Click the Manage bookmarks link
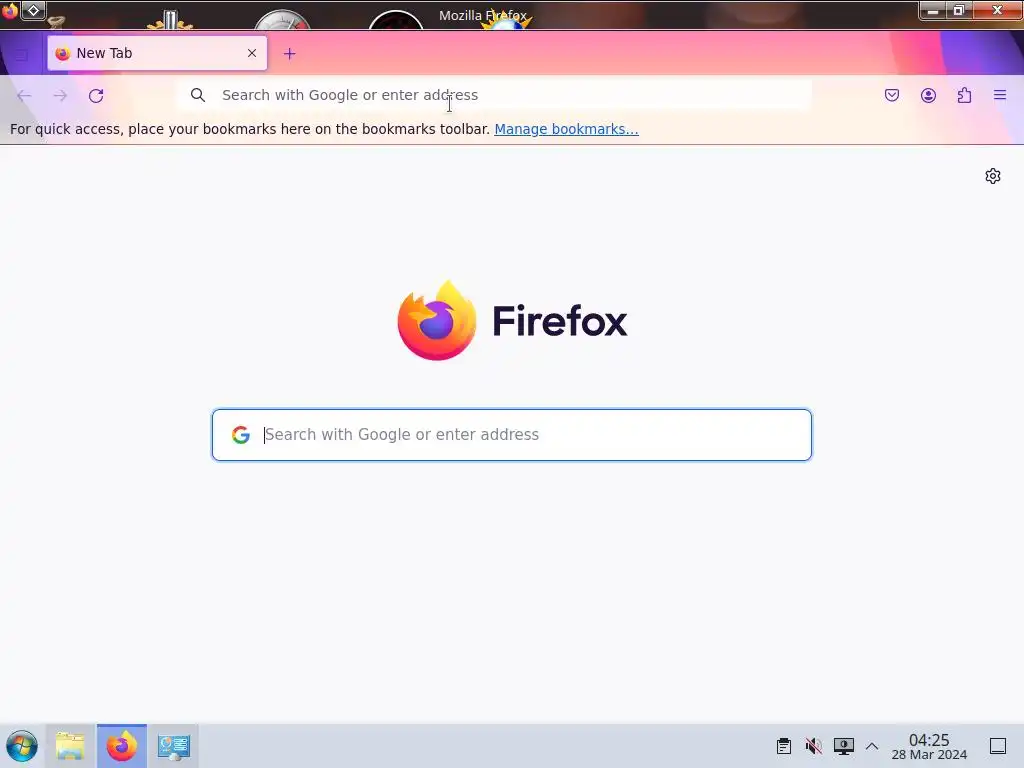Screen dimensions: 1024x768 coord(566,129)
